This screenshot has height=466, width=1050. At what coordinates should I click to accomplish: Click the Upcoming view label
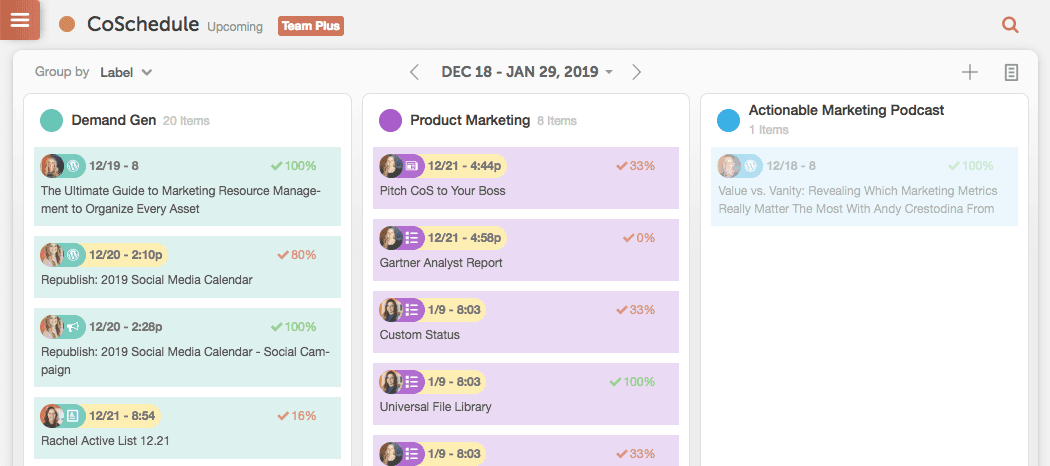235,27
